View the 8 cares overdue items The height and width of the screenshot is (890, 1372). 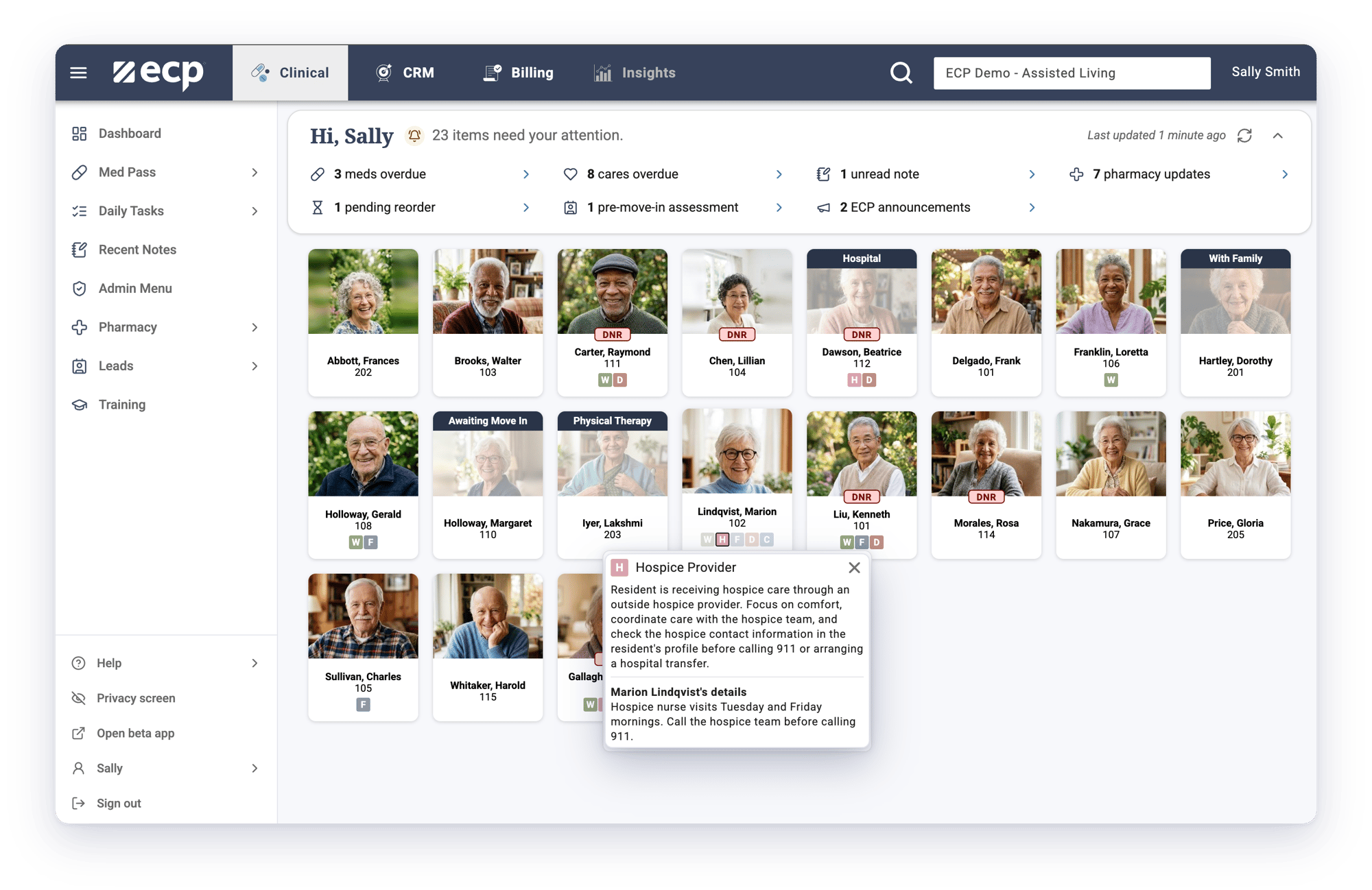[x=673, y=174]
